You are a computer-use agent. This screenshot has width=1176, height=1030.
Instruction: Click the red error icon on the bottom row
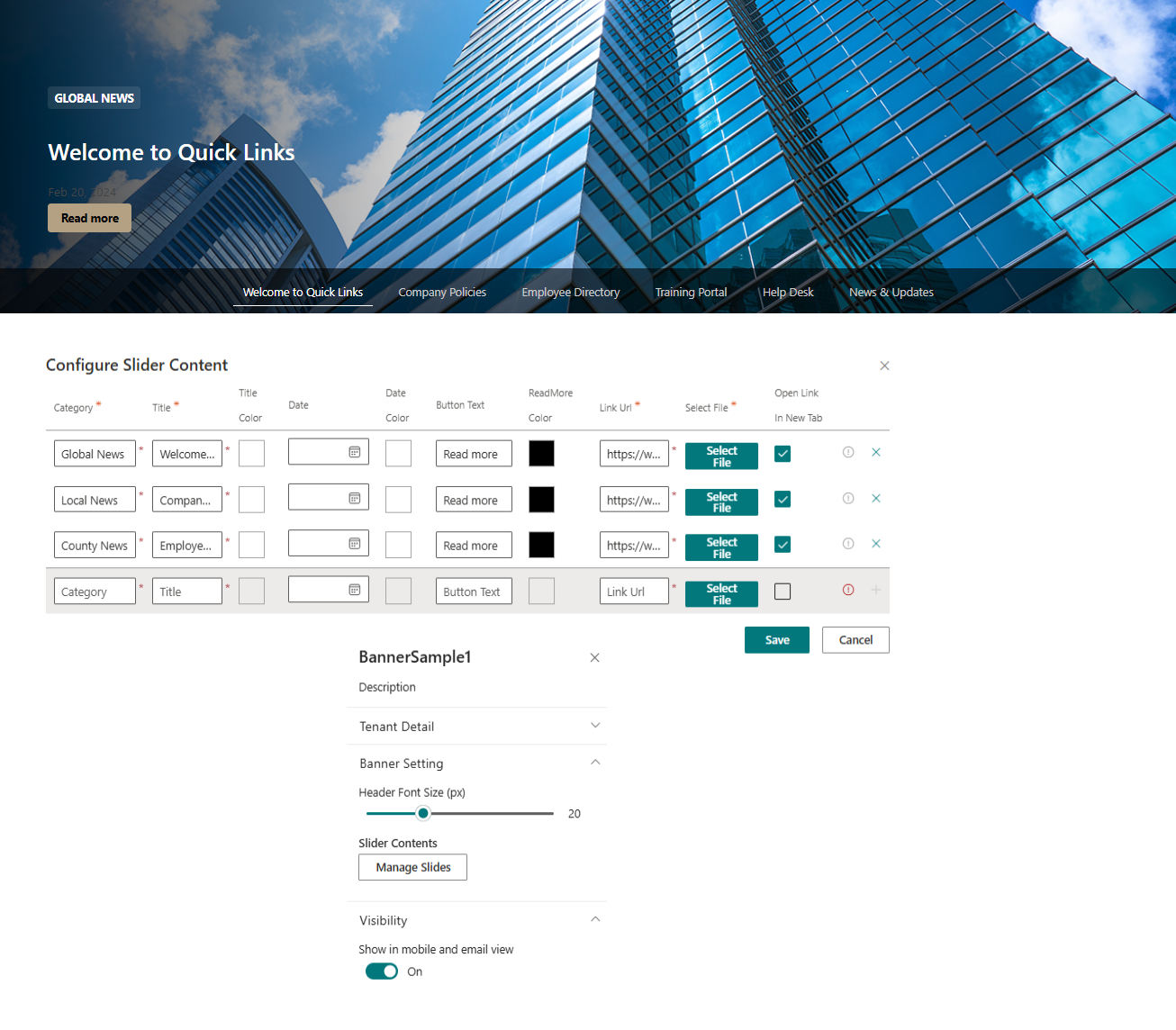click(x=847, y=589)
